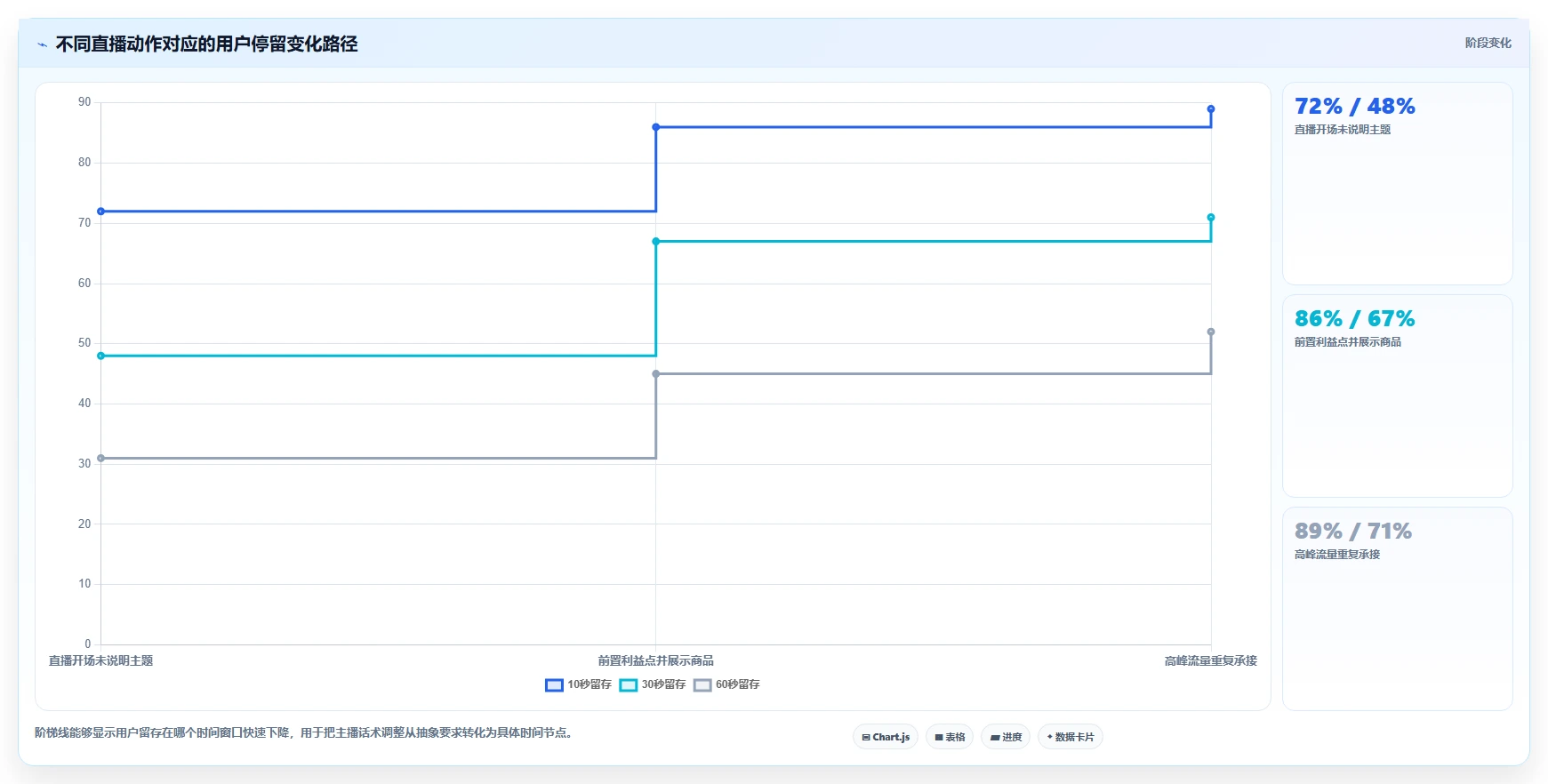Click the card caption 前置利益点并展示商品
This screenshot has height=784, width=1548.
[x=1348, y=342]
